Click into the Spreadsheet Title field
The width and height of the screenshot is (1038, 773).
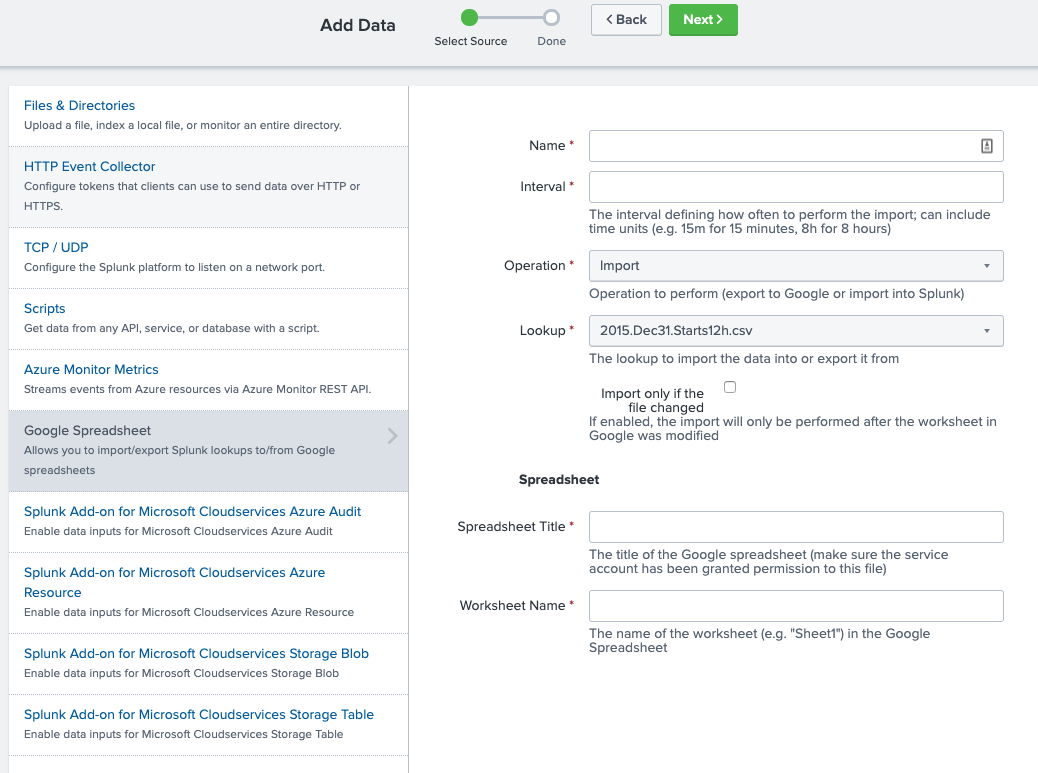click(x=796, y=527)
